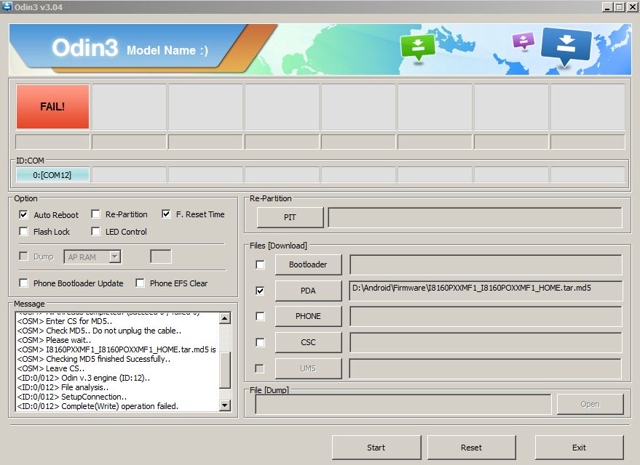Click the Reset button
640x465 pixels.
click(471, 447)
